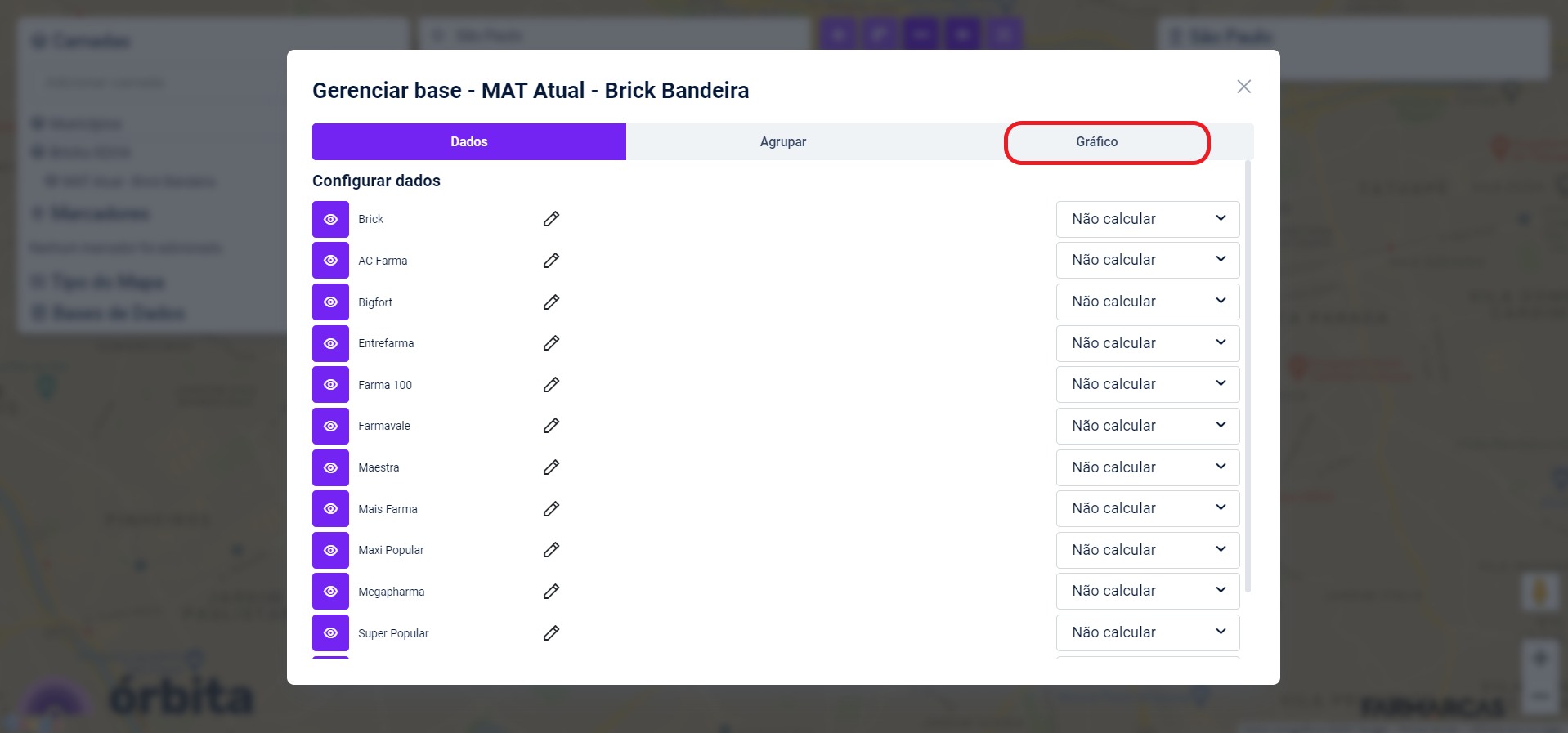Hide the Entrefarma column with eye toggle
Image resolution: width=1568 pixels, height=733 pixels.
tap(330, 343)
